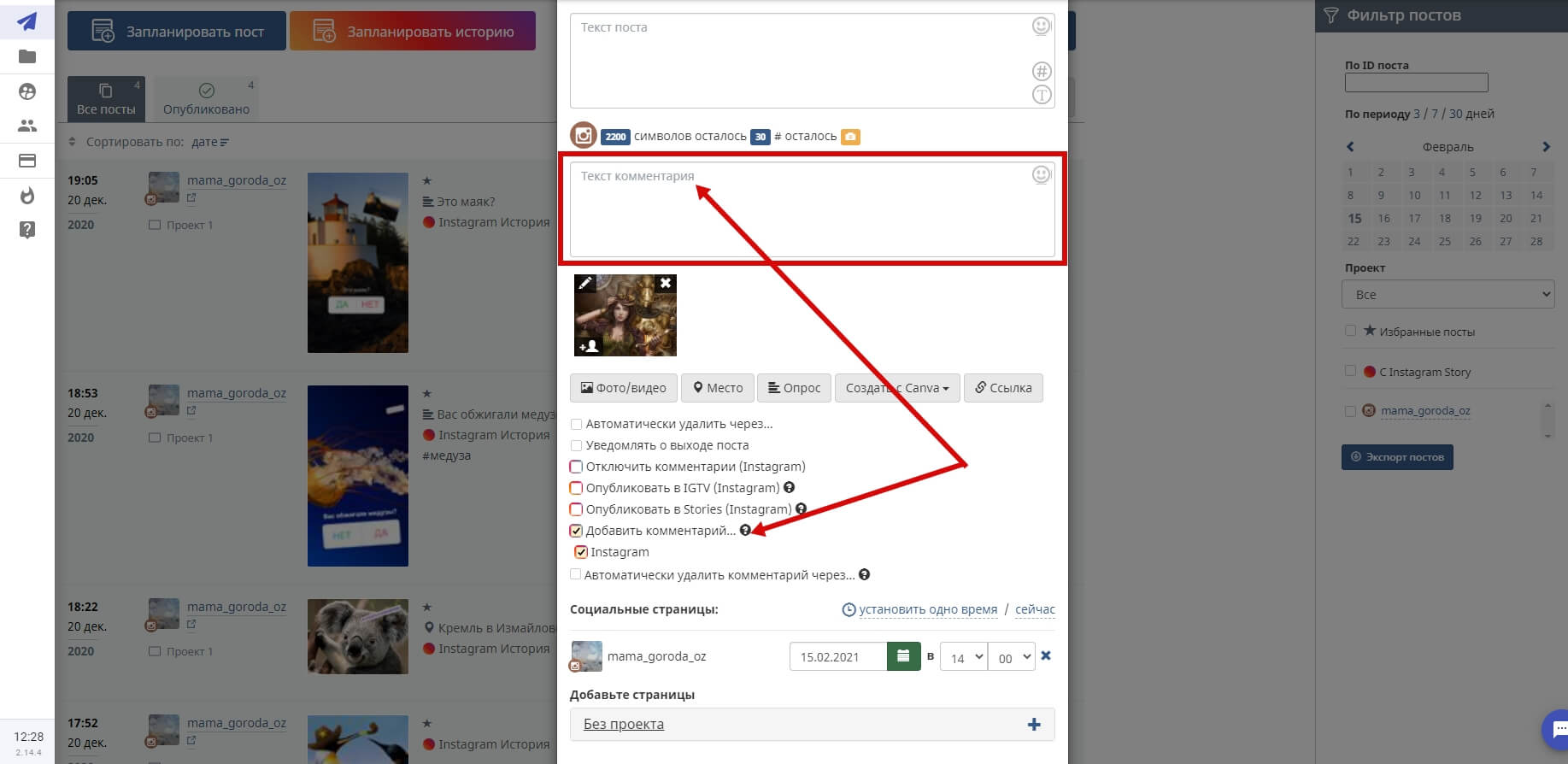Tag a user on attached image

point(588,346)
